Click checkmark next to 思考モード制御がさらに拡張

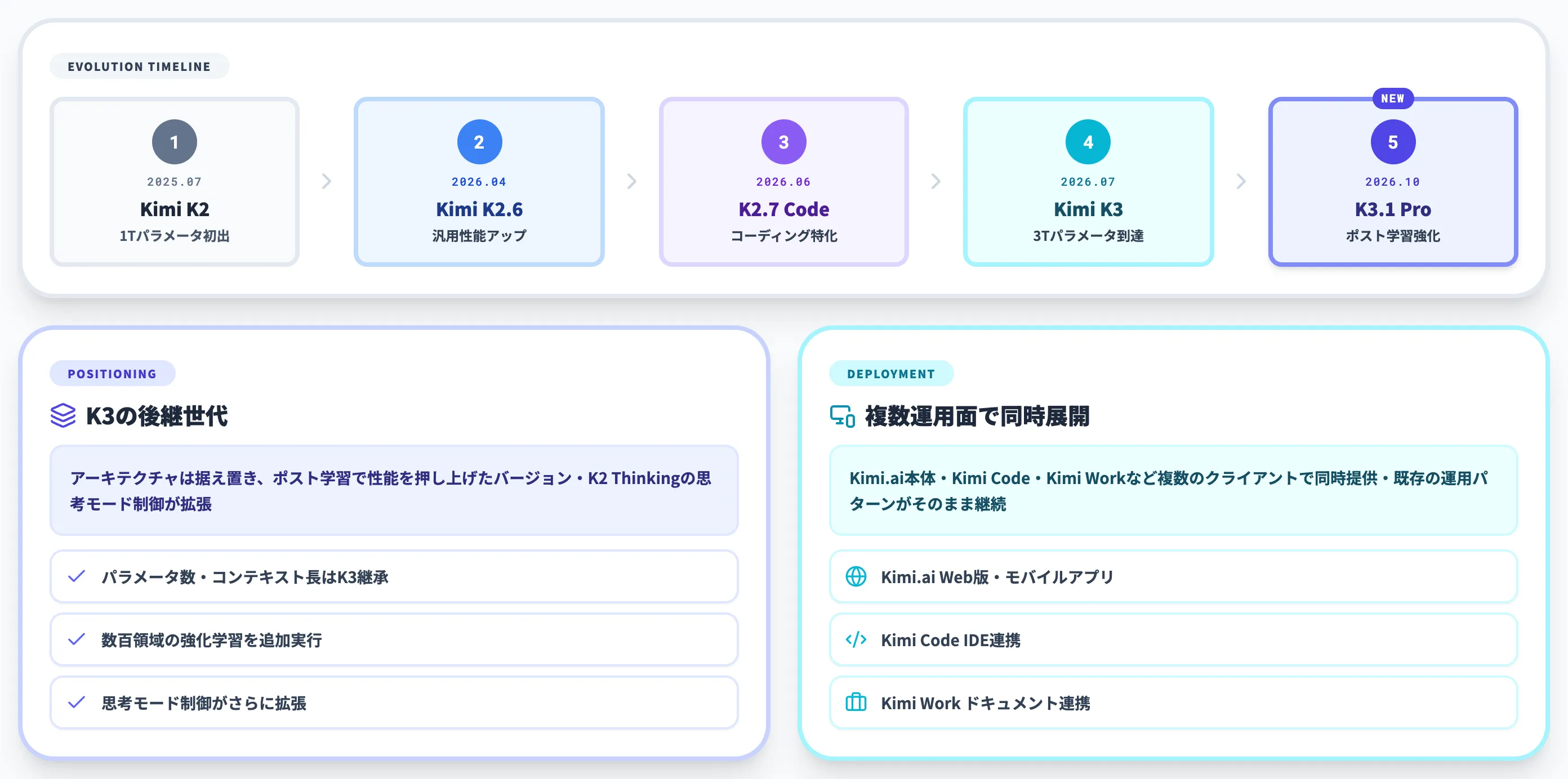click(77, 703)
